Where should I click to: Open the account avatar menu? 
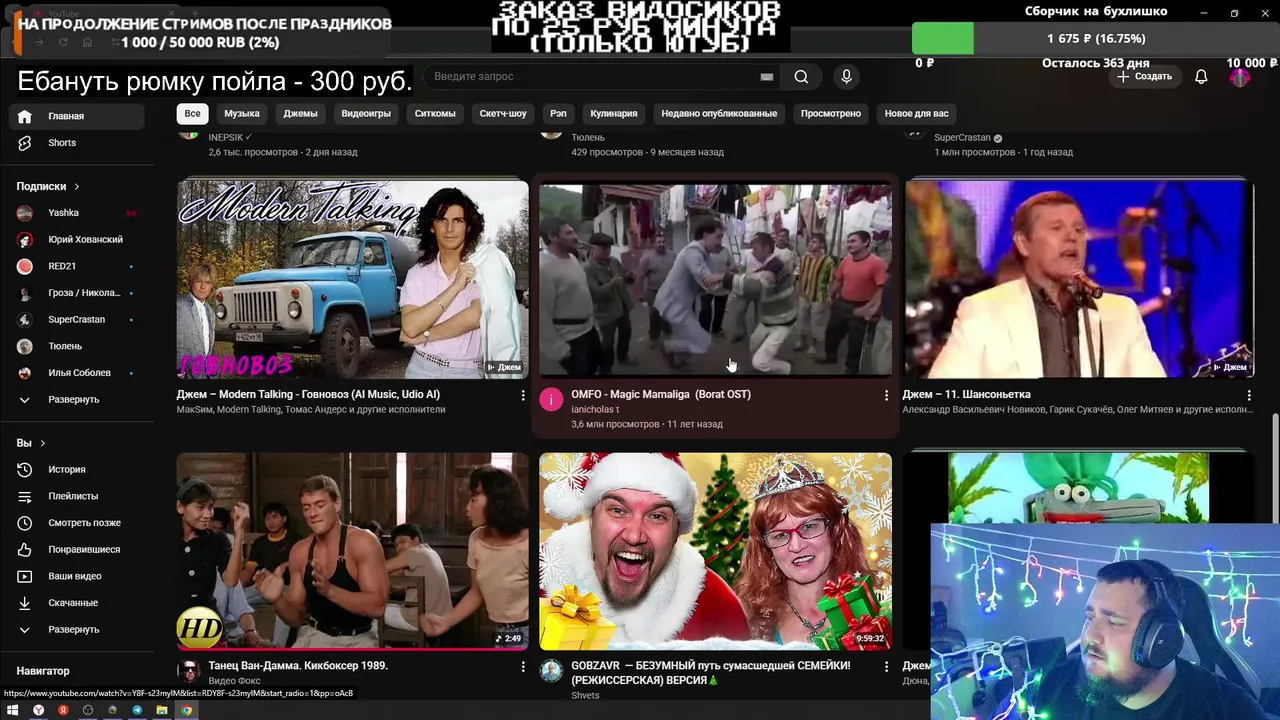(x=1240, y=77)
